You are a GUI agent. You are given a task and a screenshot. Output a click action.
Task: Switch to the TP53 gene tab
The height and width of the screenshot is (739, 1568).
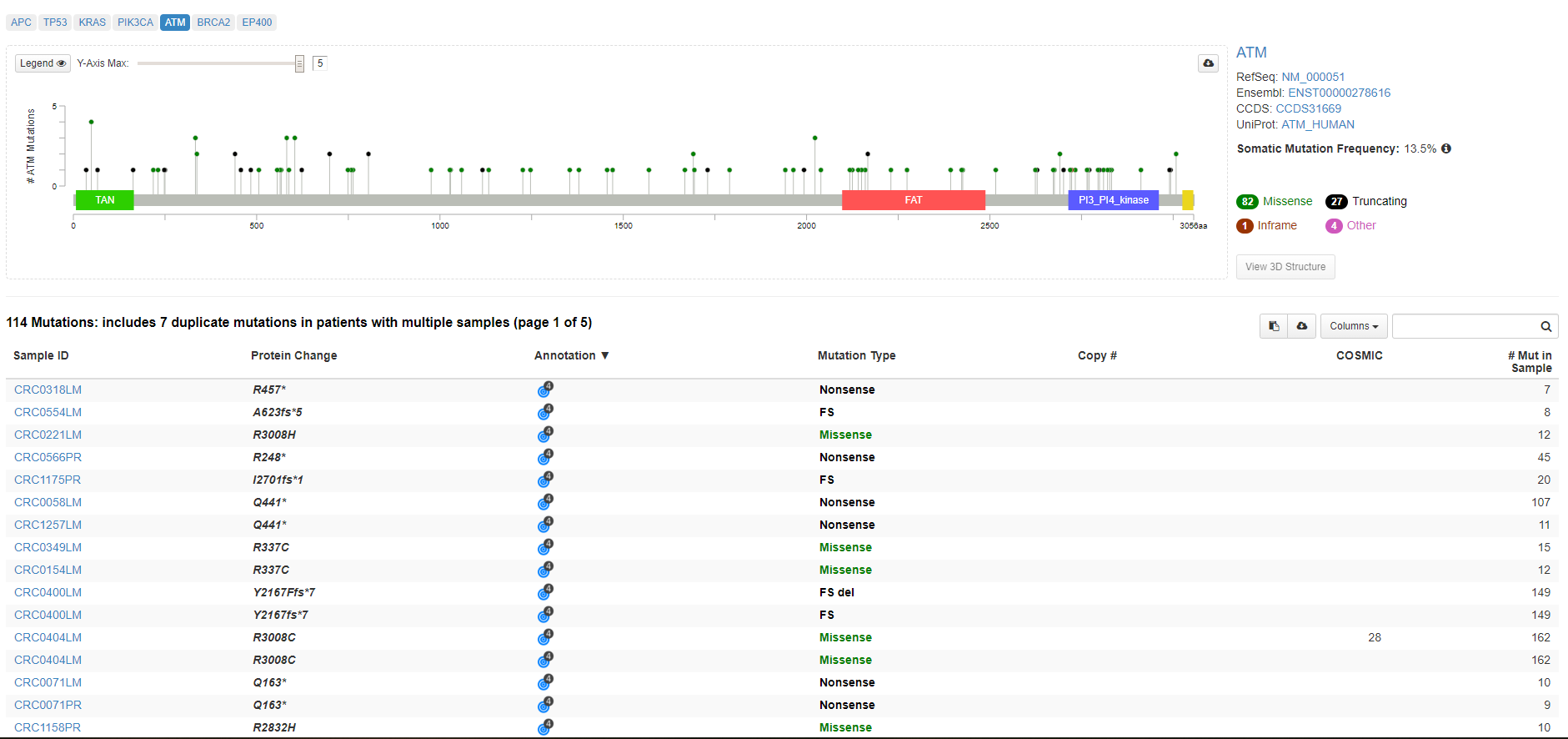(x=55, y=23)
